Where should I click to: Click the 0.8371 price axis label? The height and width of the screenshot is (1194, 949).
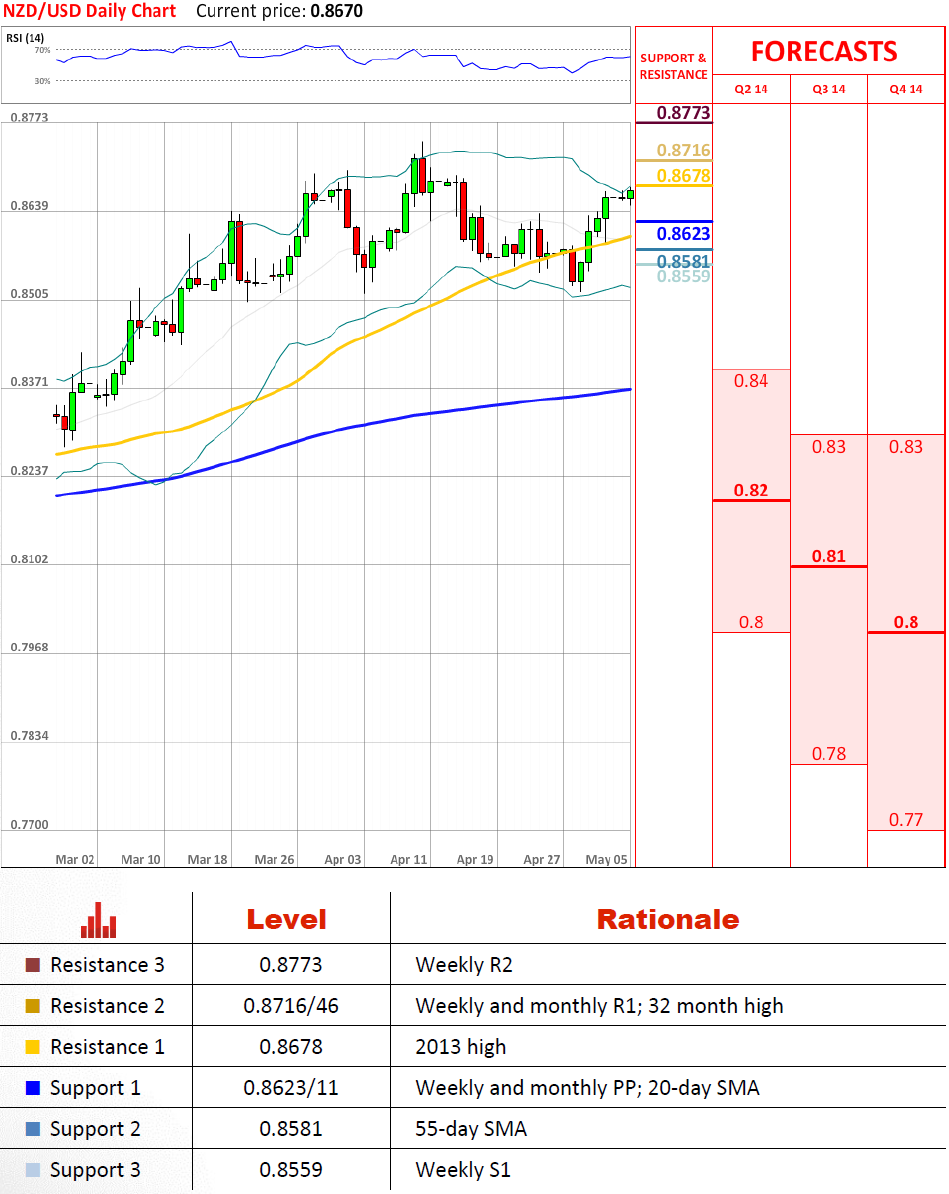click(x=30, y=382)
